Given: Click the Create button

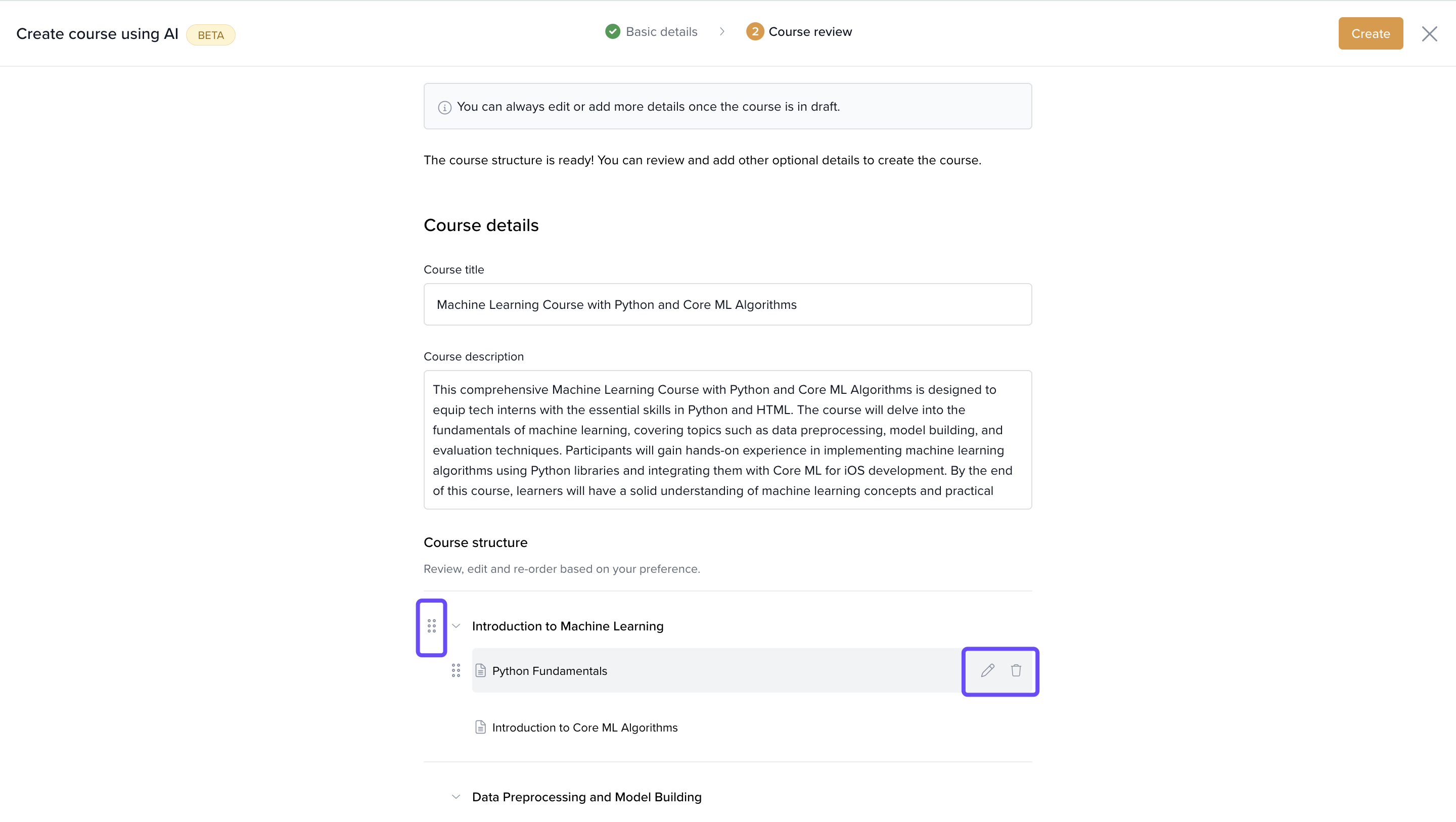Looking at the screenshot, I should tap(1370, 34).
